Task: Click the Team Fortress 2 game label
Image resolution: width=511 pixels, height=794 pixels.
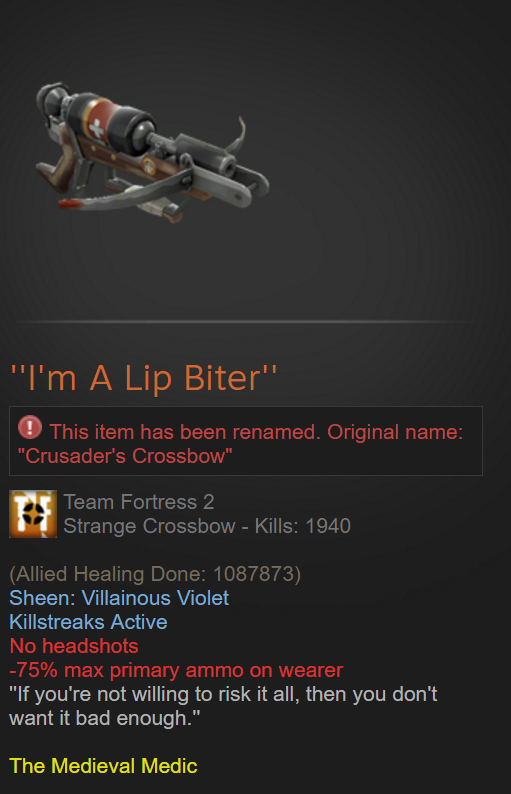Action: click(139, 502)
